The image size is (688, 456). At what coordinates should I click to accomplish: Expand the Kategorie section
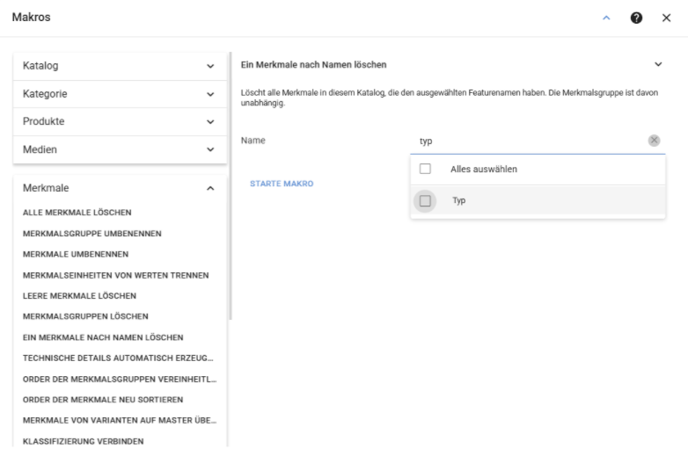point(120,94)
